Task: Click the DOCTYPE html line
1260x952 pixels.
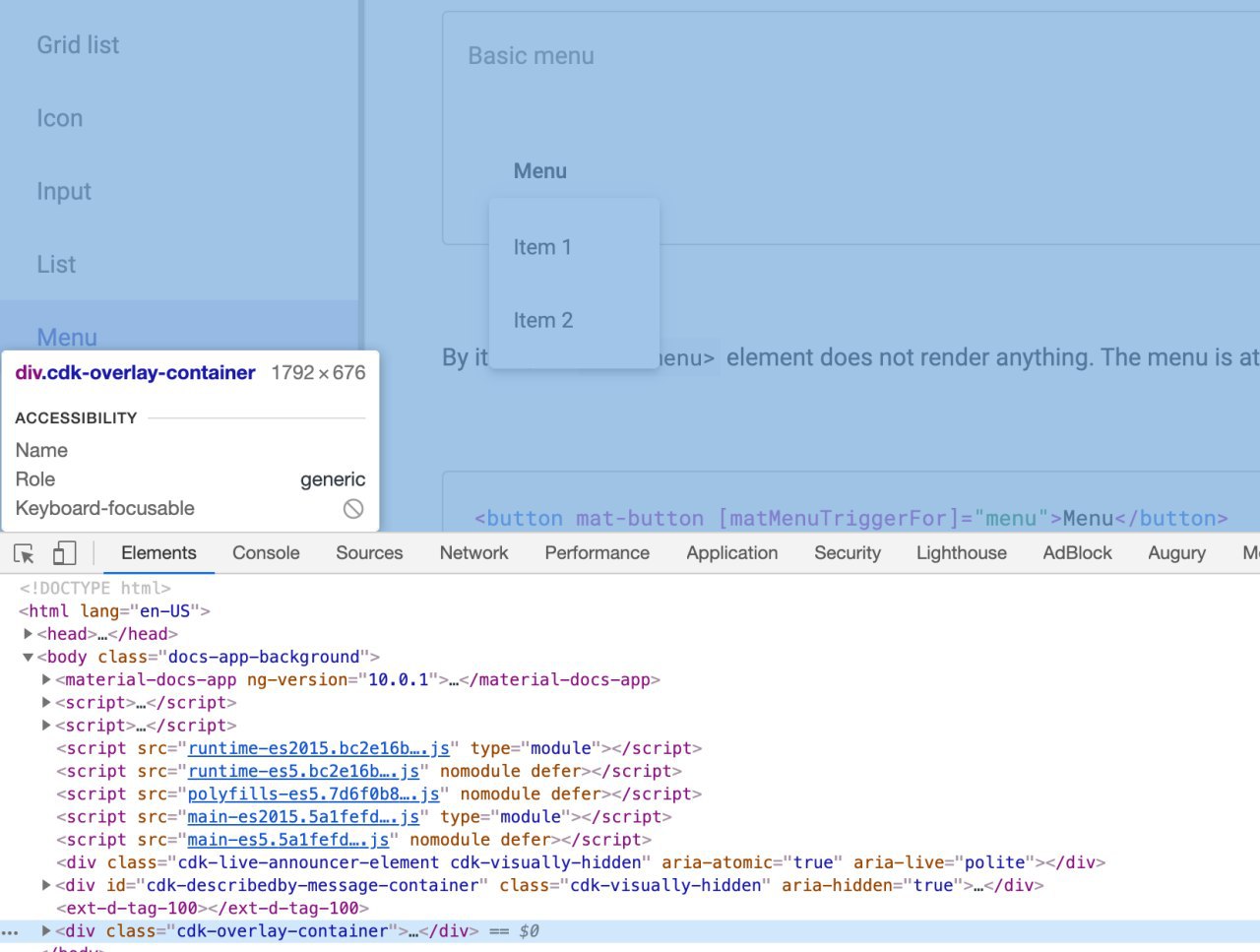Action: (x=95, y=588)
